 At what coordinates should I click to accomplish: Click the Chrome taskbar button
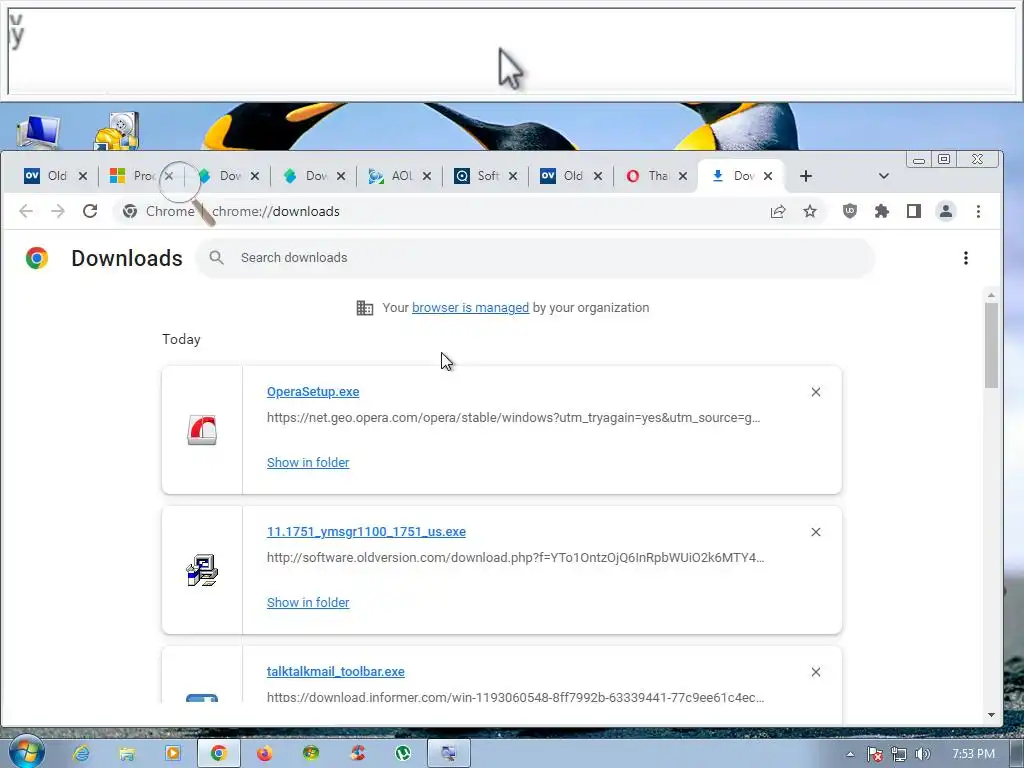(x=219, y=754)
